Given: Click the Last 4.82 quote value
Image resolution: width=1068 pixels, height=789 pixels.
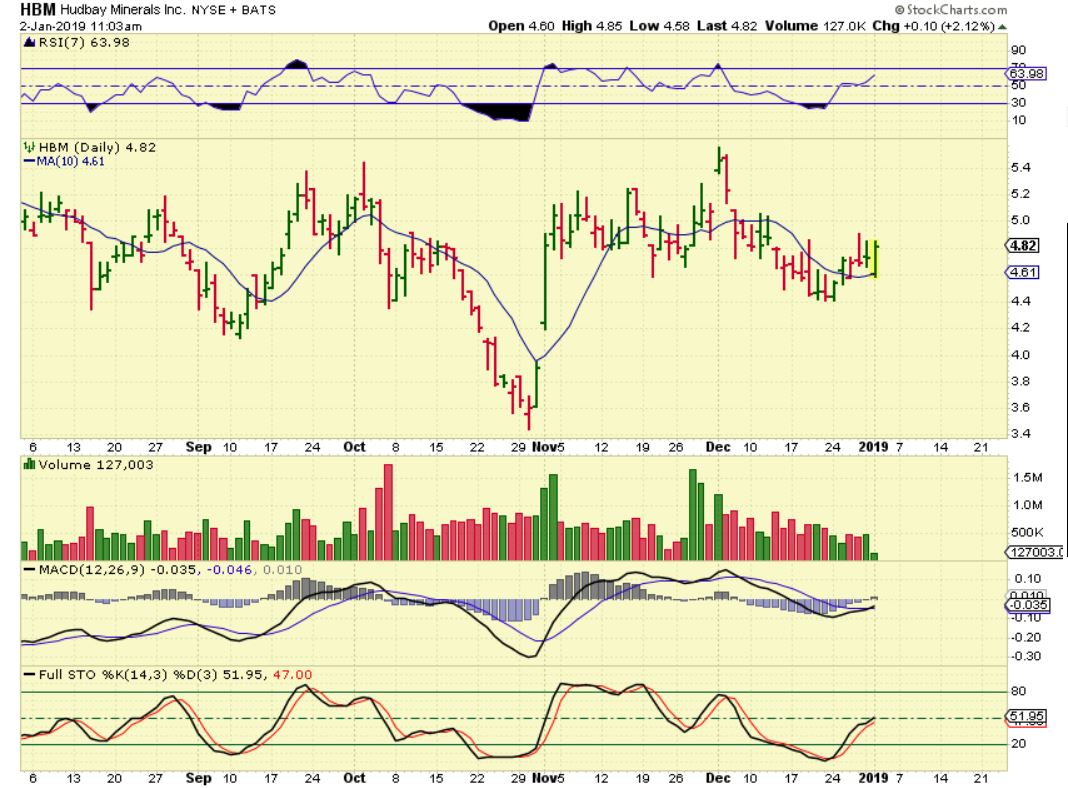Looking at the screenshot, I should [727, 26].
